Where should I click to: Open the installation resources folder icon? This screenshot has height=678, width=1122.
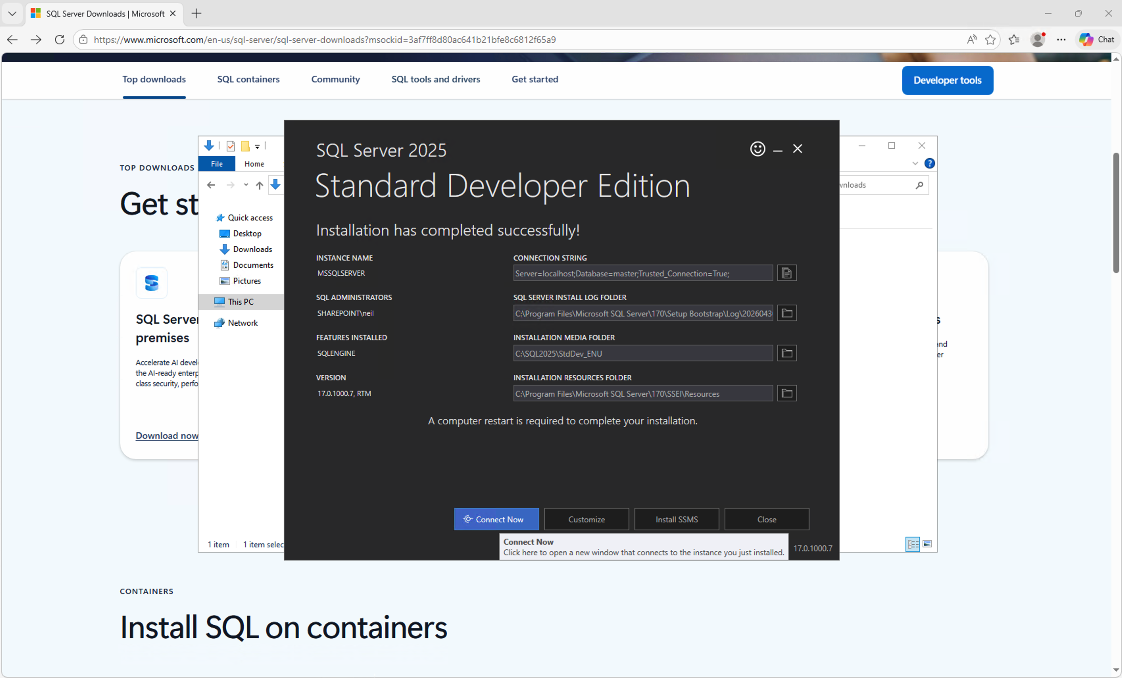tap(787, 393)
